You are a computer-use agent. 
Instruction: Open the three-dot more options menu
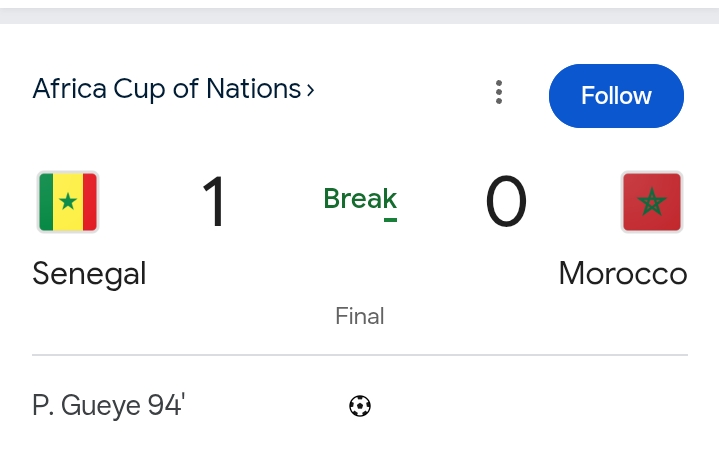click(x=499, y=93)
